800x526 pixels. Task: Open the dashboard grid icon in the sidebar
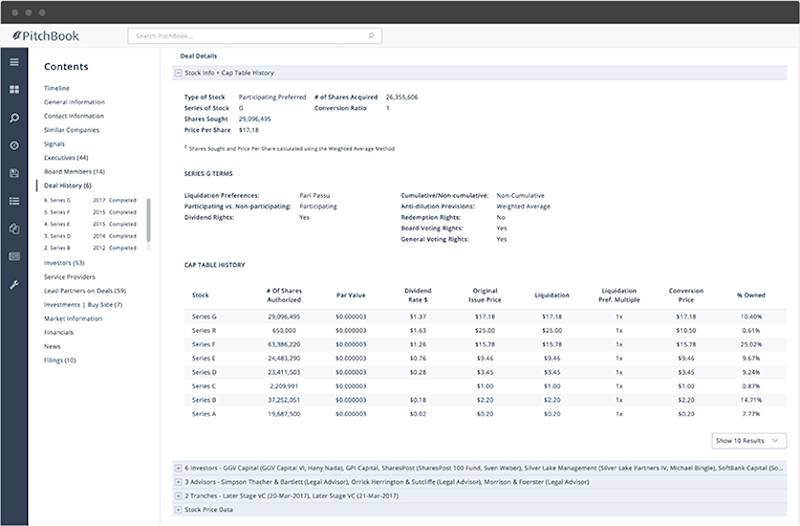click(x=14, y=89)
